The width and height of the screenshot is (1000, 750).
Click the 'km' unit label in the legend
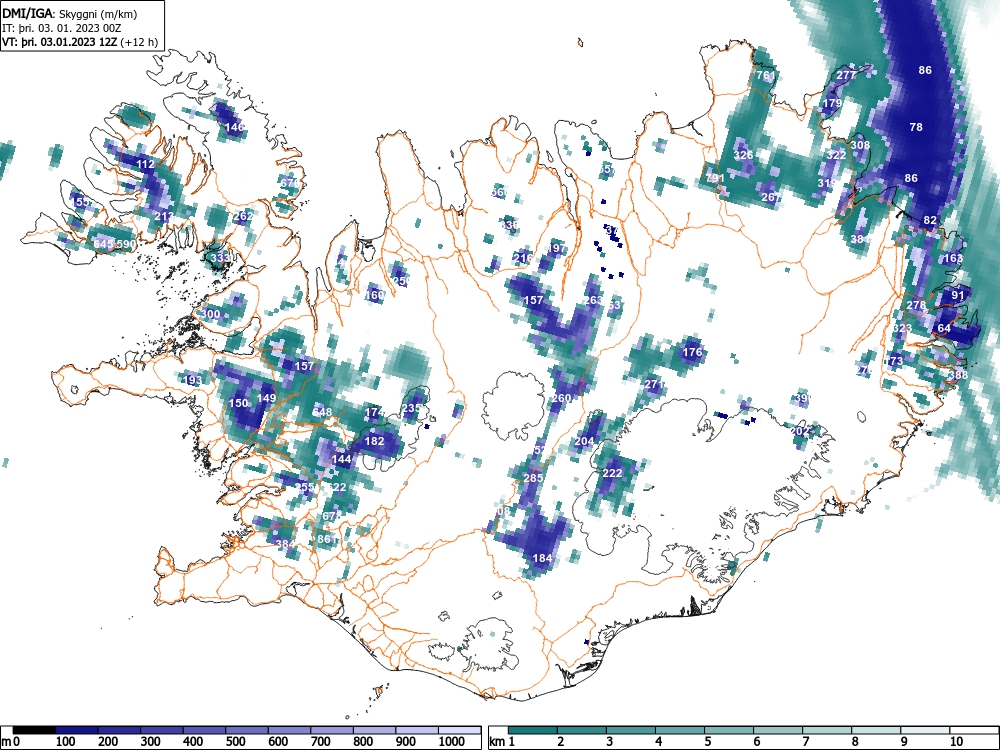point(497,742)
